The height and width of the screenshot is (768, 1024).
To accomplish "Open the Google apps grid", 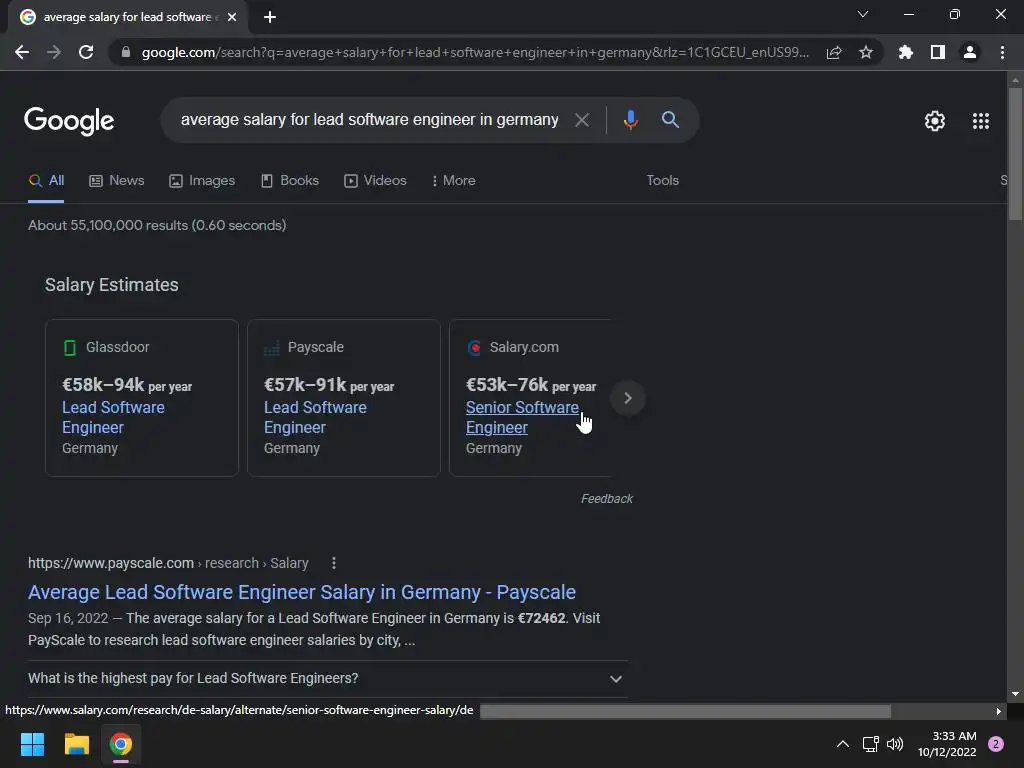I will [980, 121].
